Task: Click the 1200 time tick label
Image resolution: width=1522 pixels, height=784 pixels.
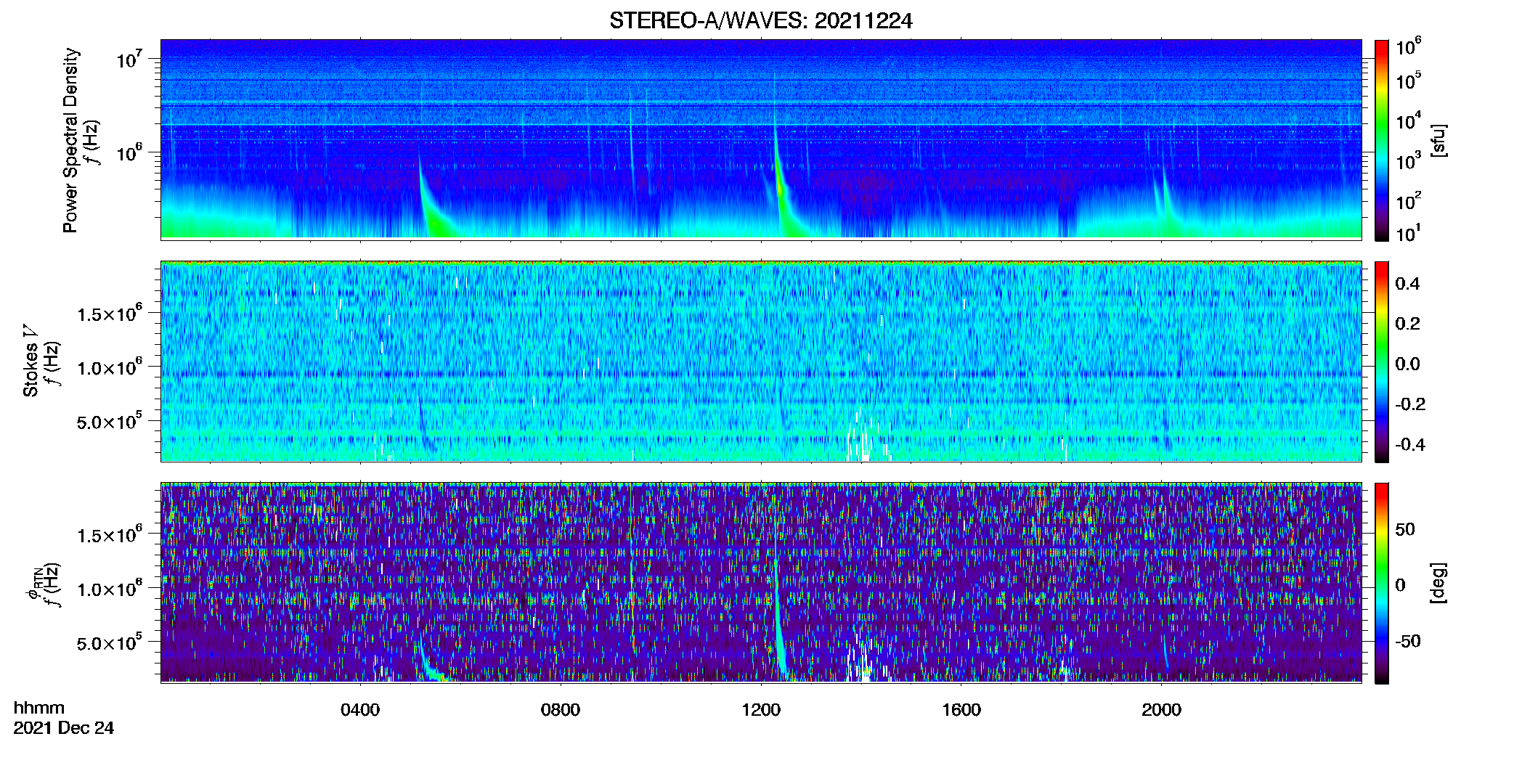Action: pyautogui.click(x=761, y=709)
